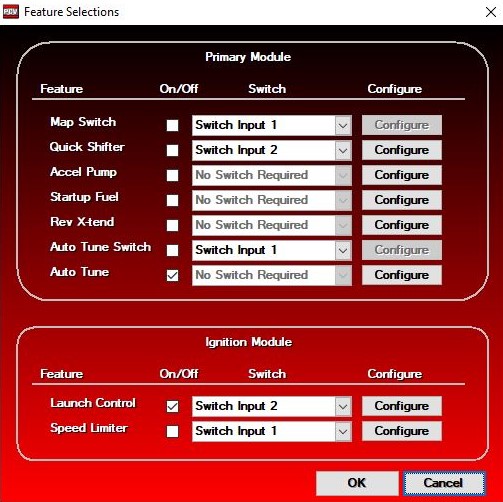Expand the Quick Shifter switch dropdown

tap(272, 150)
